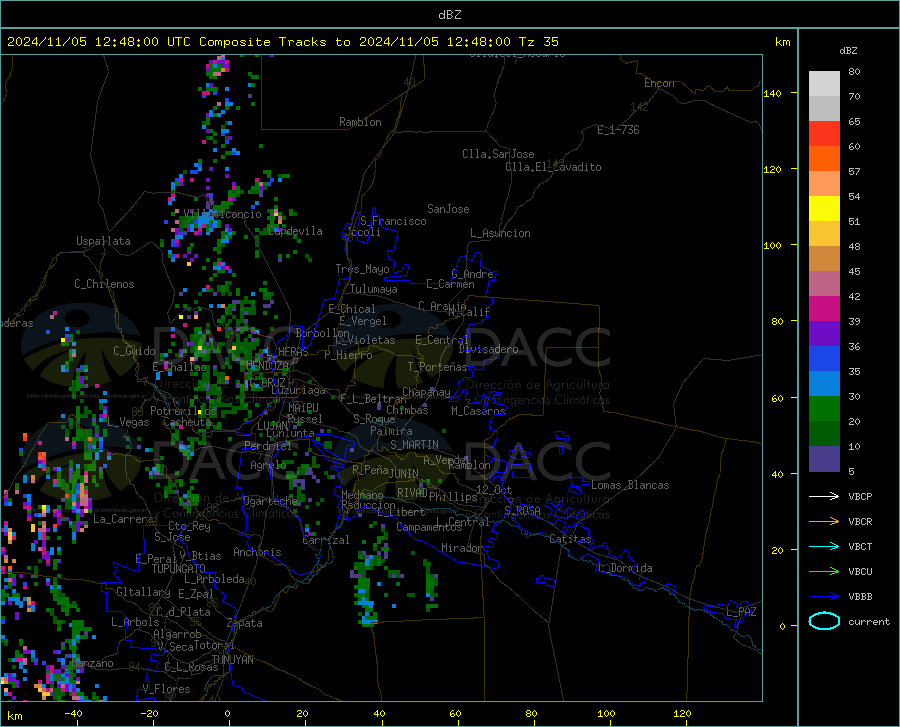The height and width of the screenshot is (727, 900).
Task: Click the 'VBCP' legend label
Action: (860, 496)
